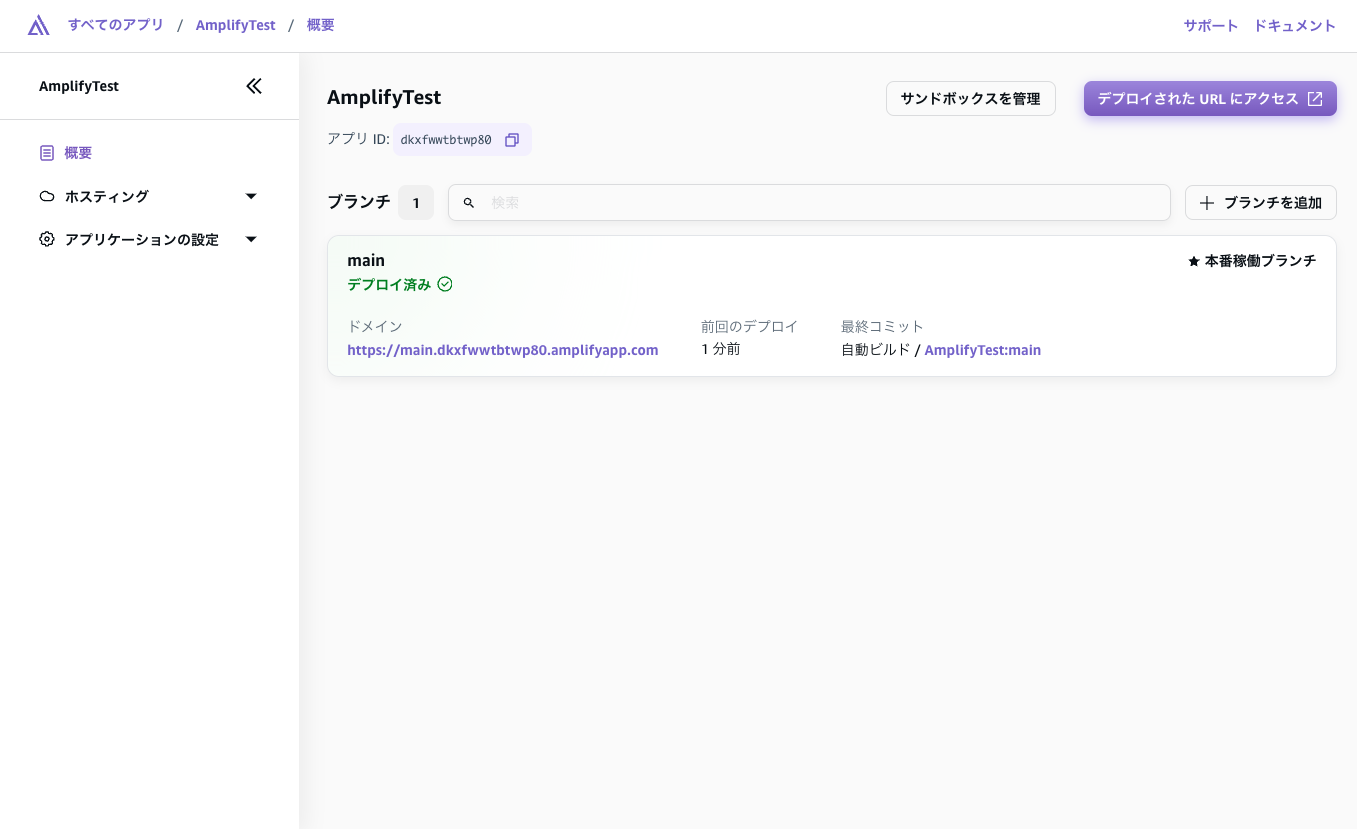Click the green デプロイ済み check icon

445,284
